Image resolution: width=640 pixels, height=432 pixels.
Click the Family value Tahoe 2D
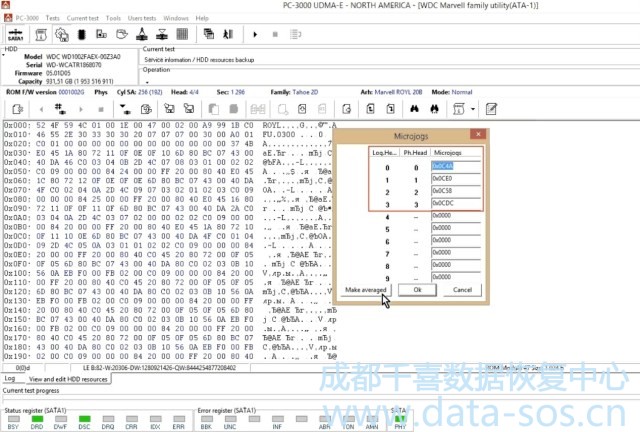tap(305, 92)
